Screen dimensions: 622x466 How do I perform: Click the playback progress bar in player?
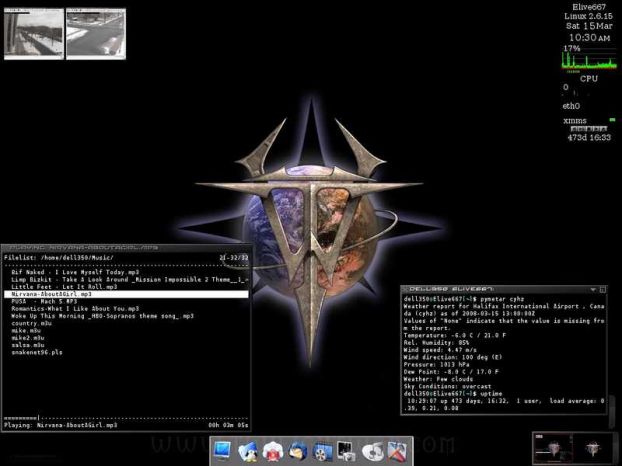coord(126,418)
